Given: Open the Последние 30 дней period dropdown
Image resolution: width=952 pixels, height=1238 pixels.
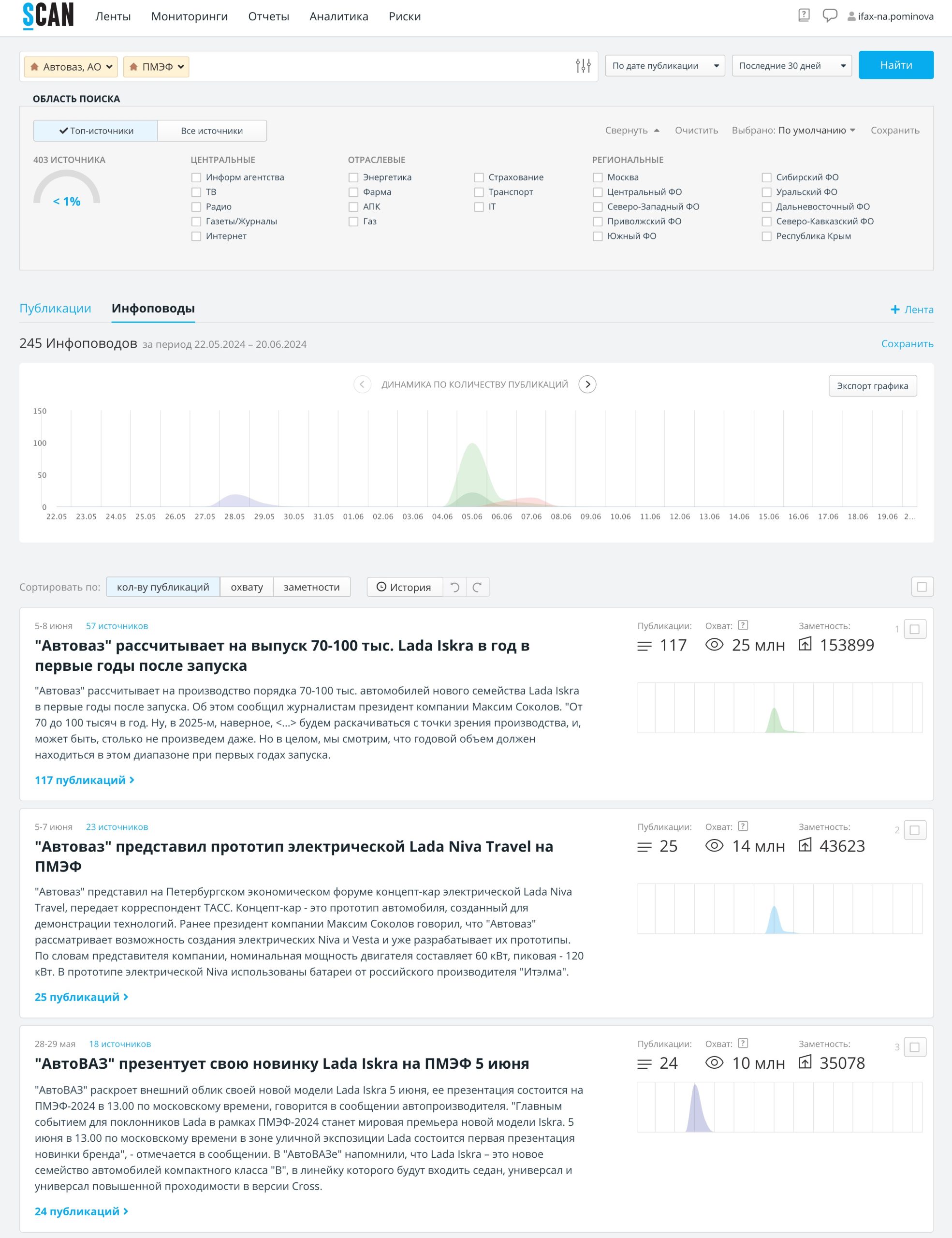Looking at the screenshot, I should click(x=791, y=66).
